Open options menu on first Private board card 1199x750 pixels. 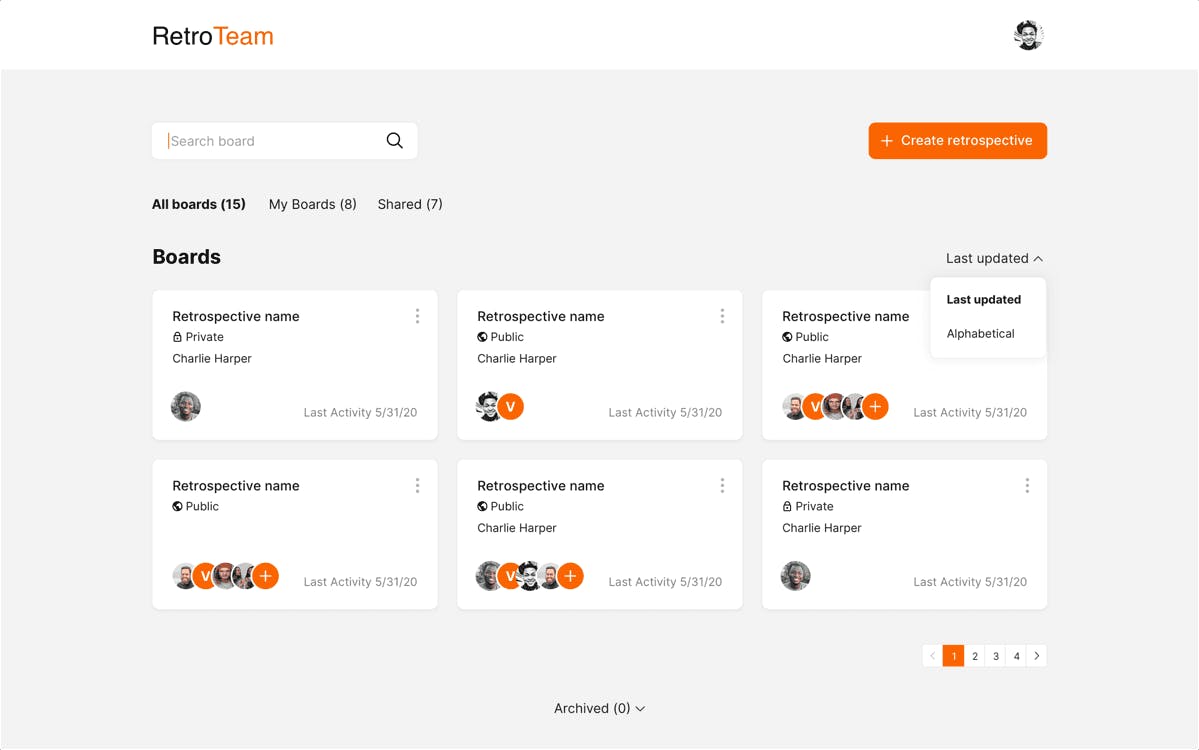(417, 317)
